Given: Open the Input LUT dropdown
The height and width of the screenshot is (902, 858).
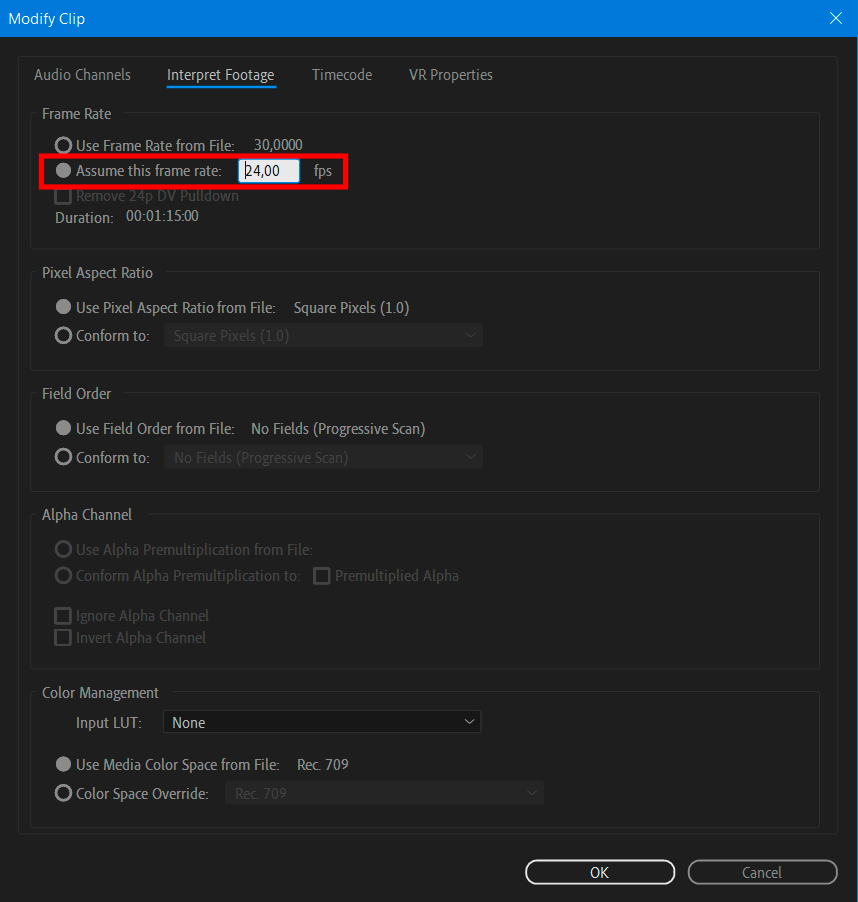Looking at the screenshot, I should pos(322,722).
